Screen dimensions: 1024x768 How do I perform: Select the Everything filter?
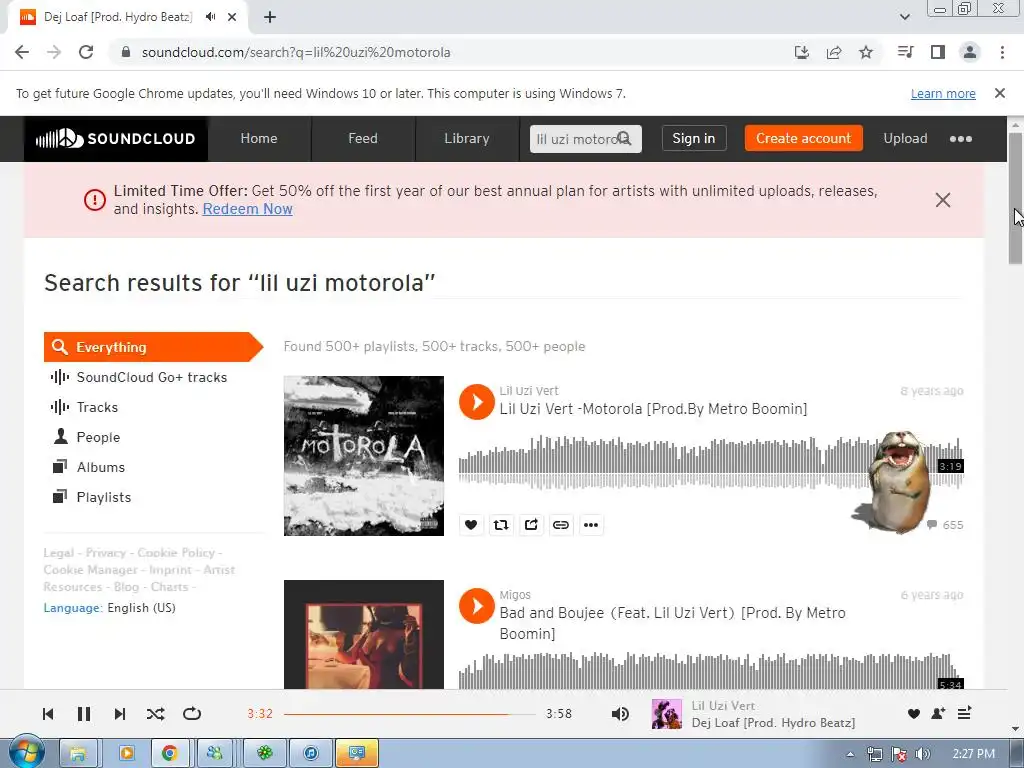point(153,347)
